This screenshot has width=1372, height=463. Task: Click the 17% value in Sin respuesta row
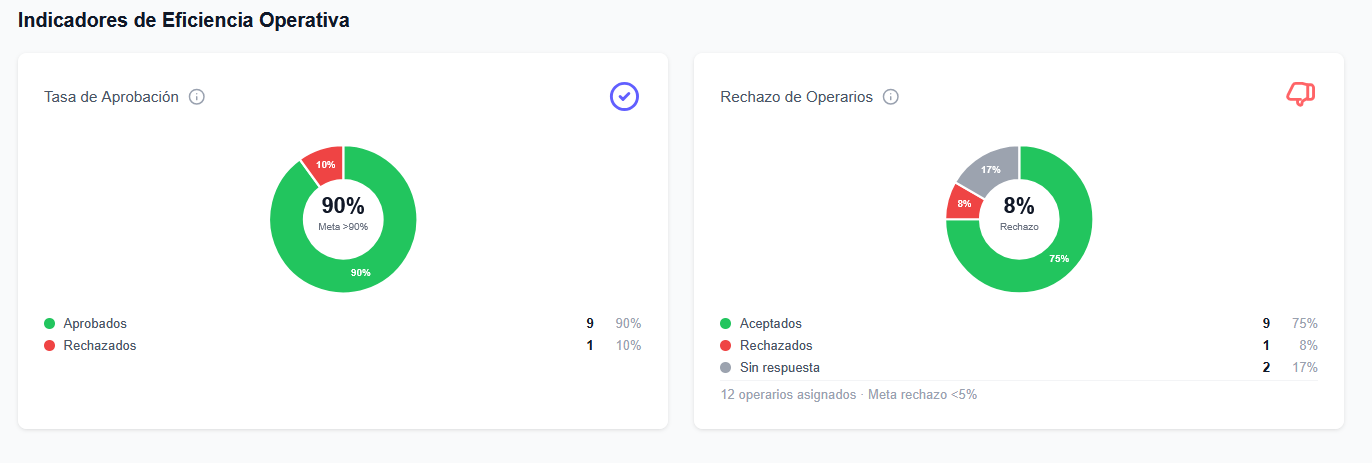point(1304,368)
